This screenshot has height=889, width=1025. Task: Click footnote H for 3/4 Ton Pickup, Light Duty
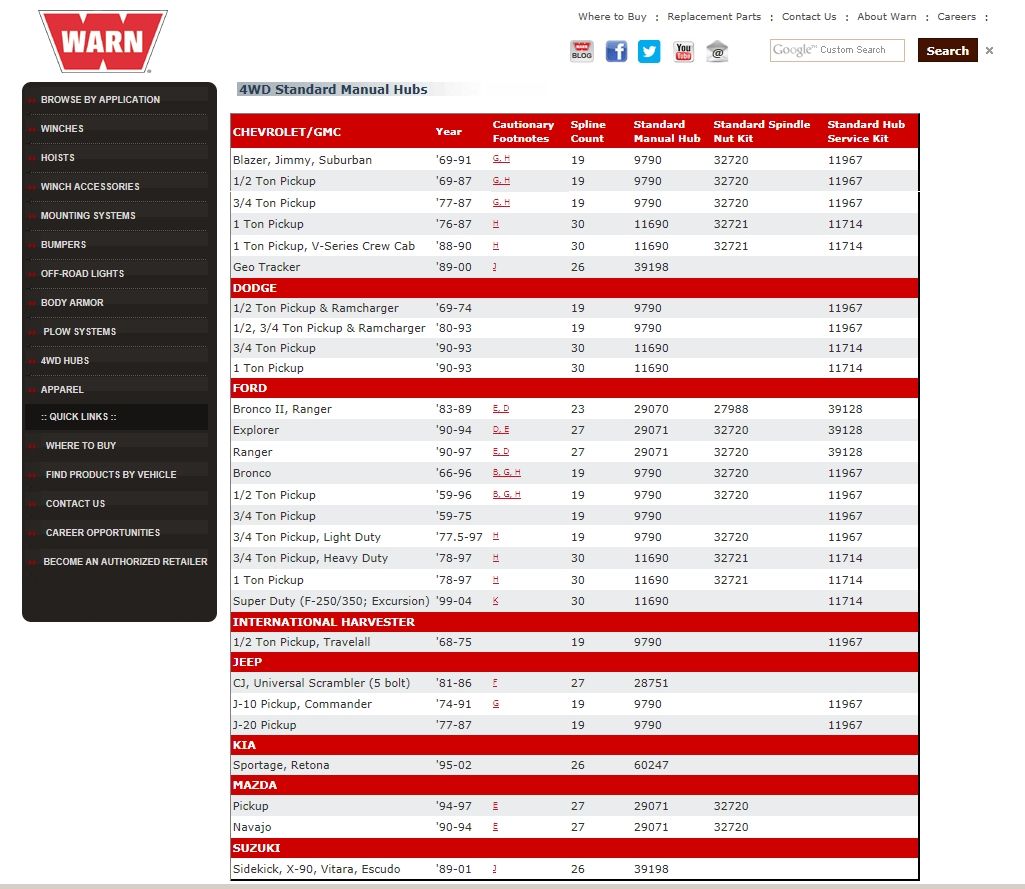(496, 536)
